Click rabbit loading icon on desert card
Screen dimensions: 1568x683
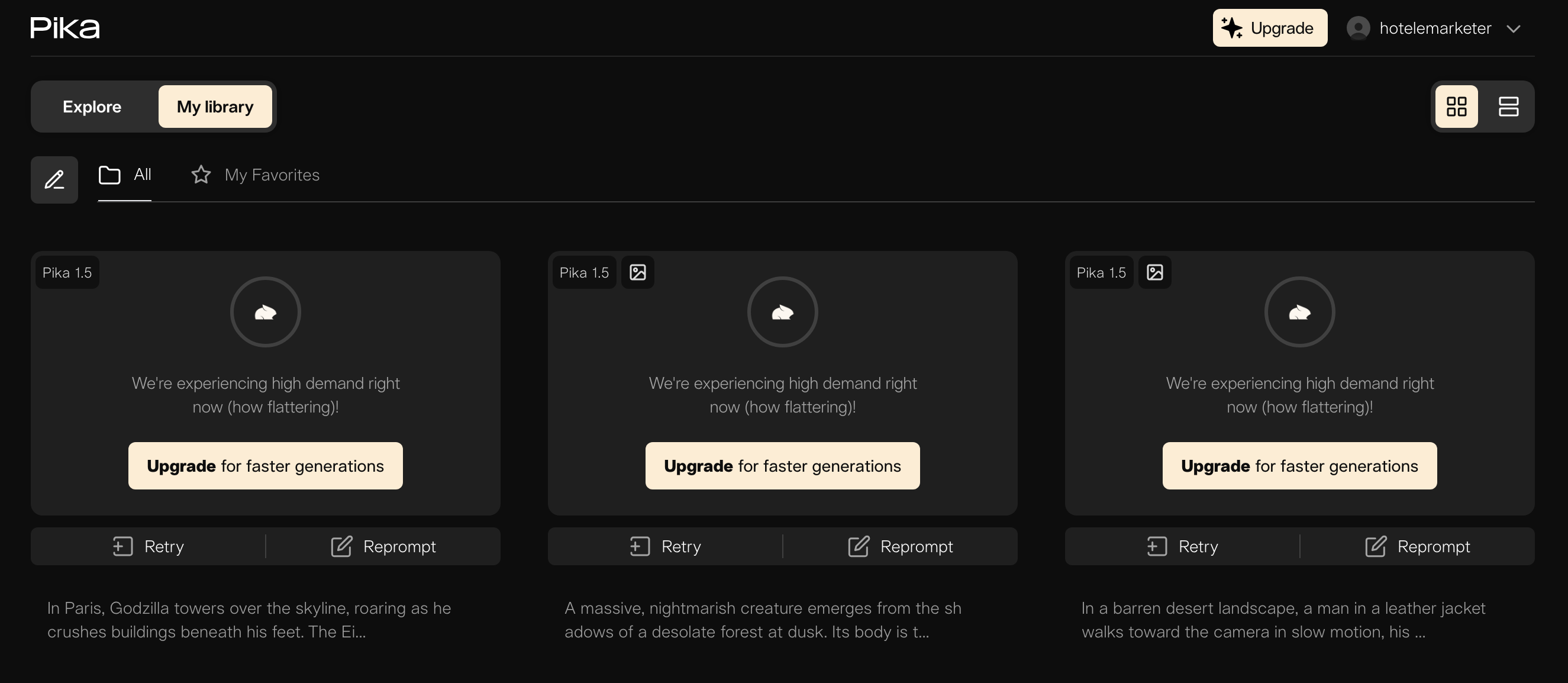tap(1299, 312)
